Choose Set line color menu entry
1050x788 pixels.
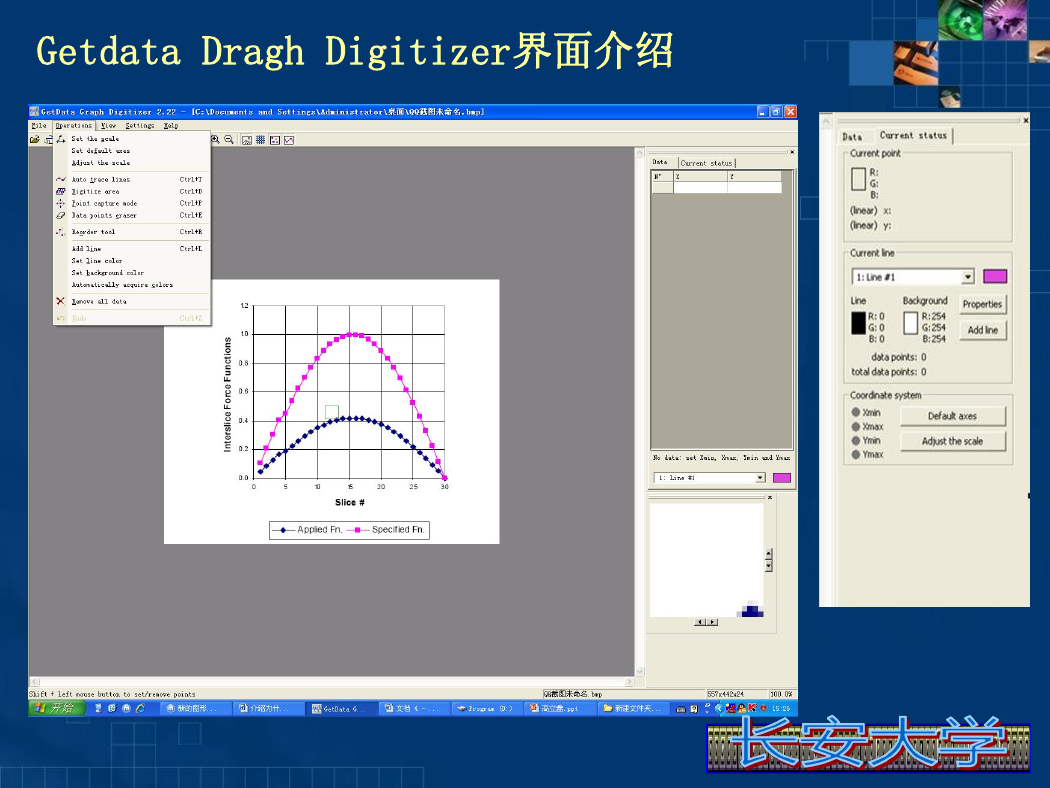132,260
